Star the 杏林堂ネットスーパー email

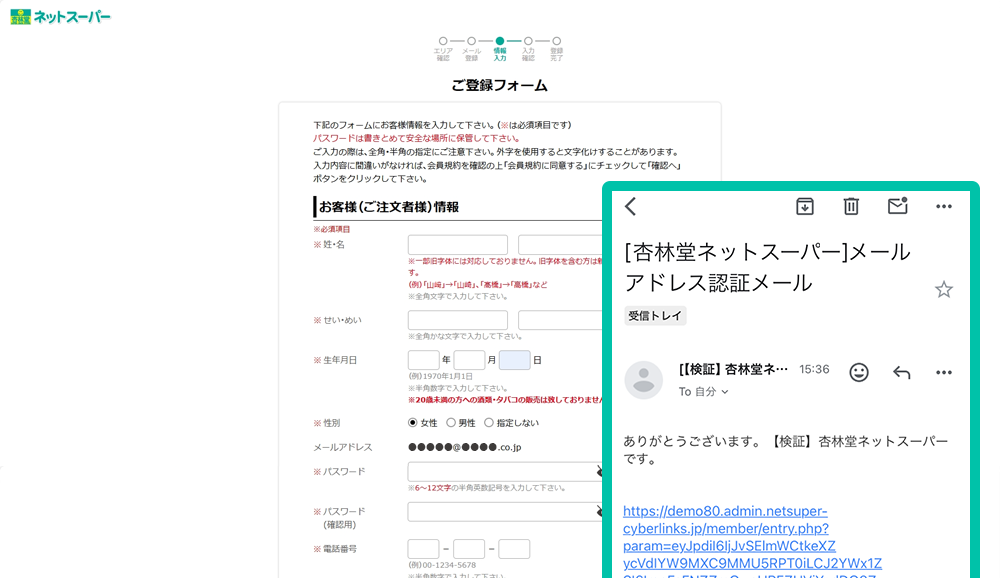(x=944, y=290)
